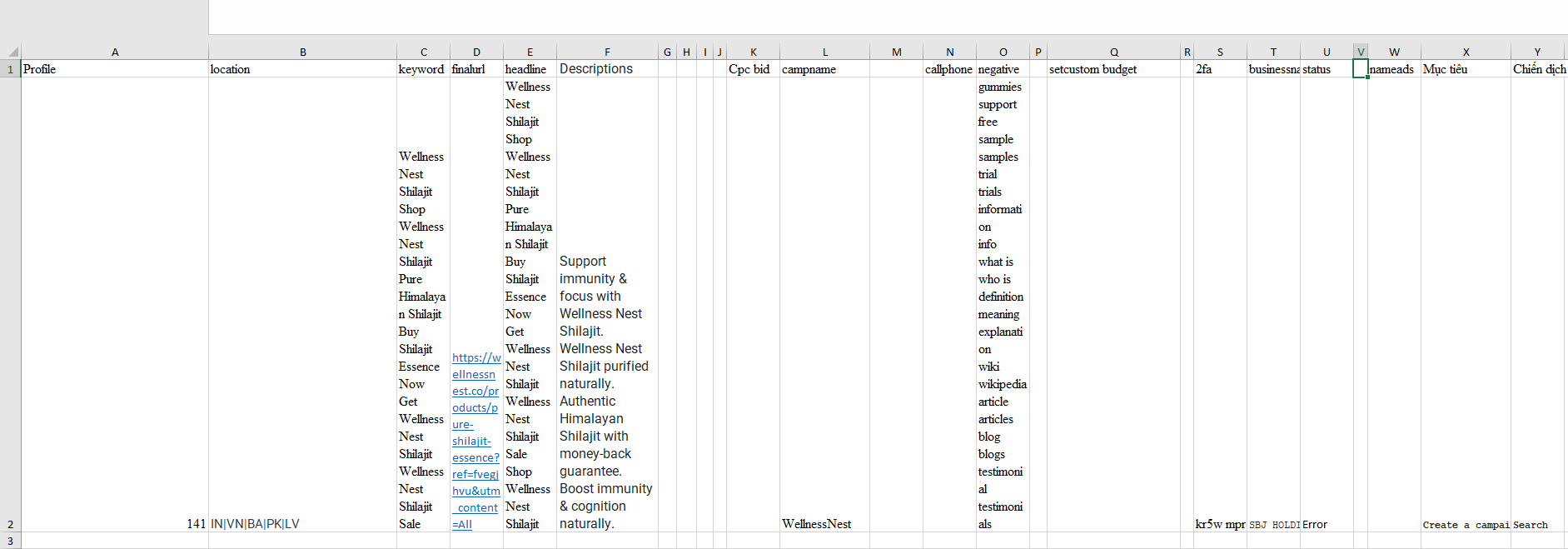
Task: Select column Q header
Action: (x=1113, y=52)
